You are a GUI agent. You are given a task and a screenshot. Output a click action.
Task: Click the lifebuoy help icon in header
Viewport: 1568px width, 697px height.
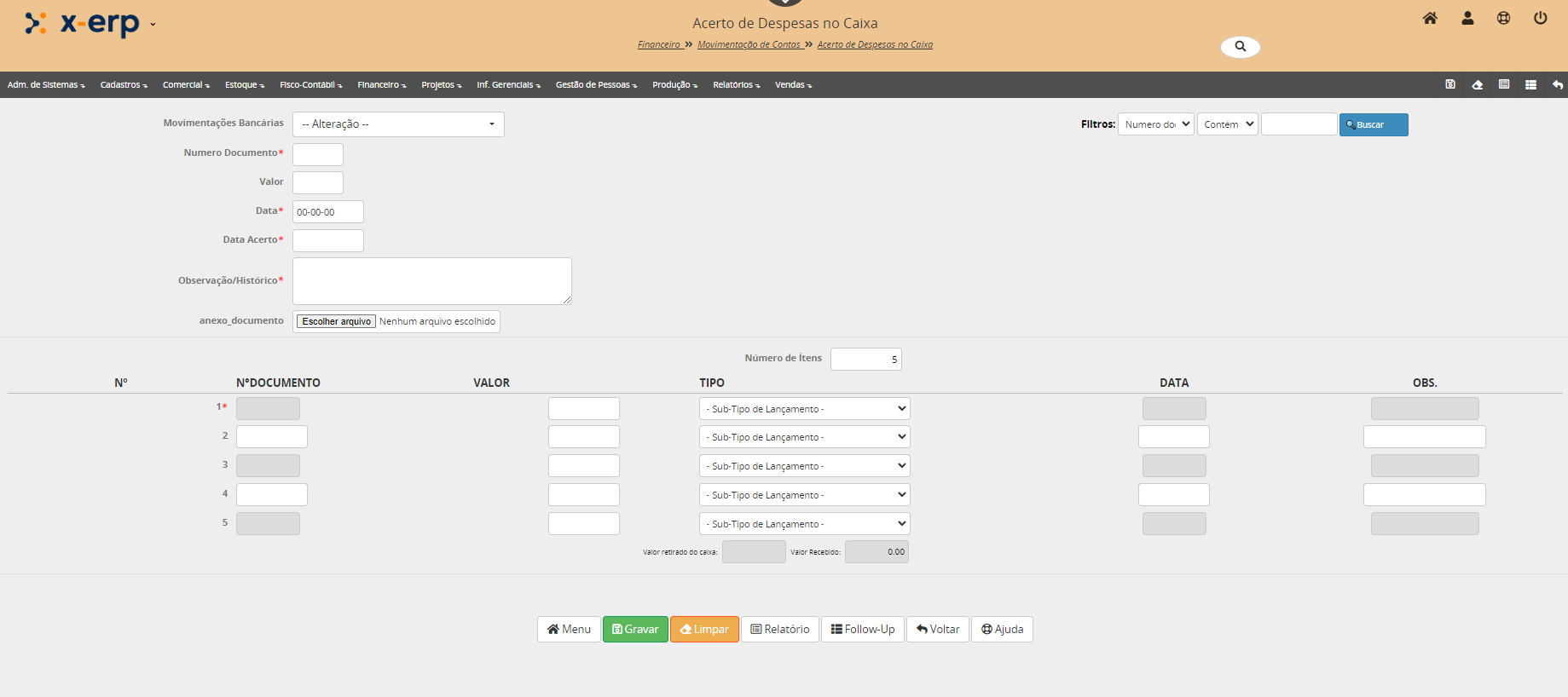[x=1503, y=18]
